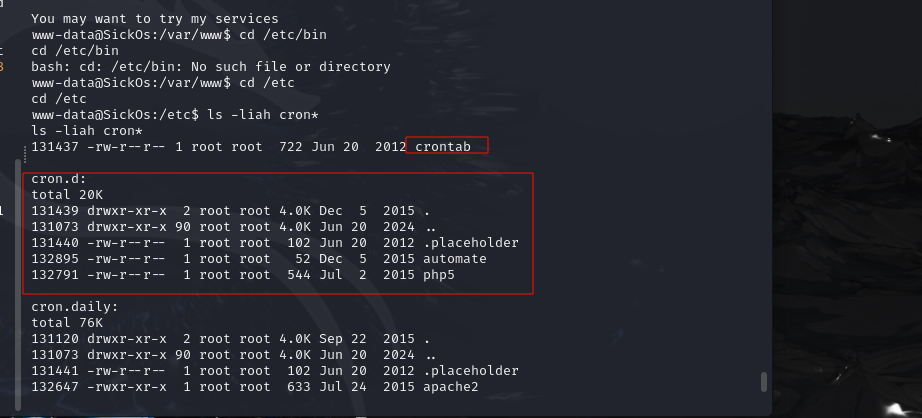Click the .placeholder entry in cron.d listing

470,243
